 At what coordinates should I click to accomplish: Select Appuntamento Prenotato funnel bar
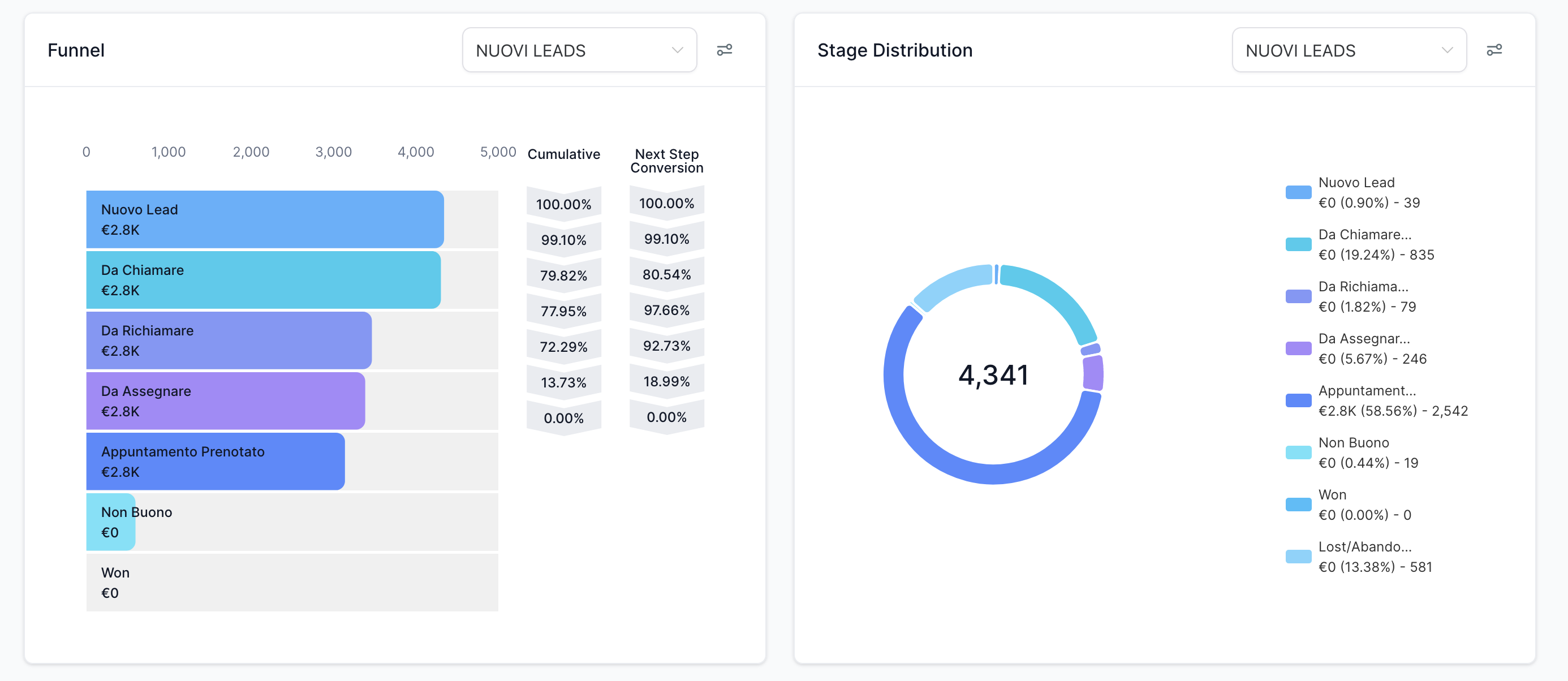216,462
